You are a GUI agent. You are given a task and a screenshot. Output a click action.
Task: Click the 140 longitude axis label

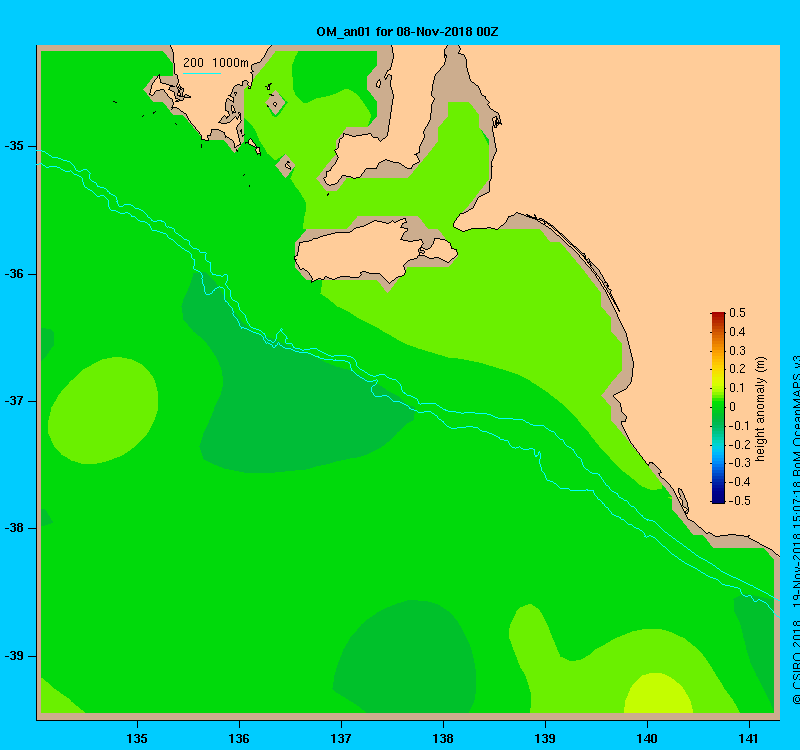pos(647,738)
